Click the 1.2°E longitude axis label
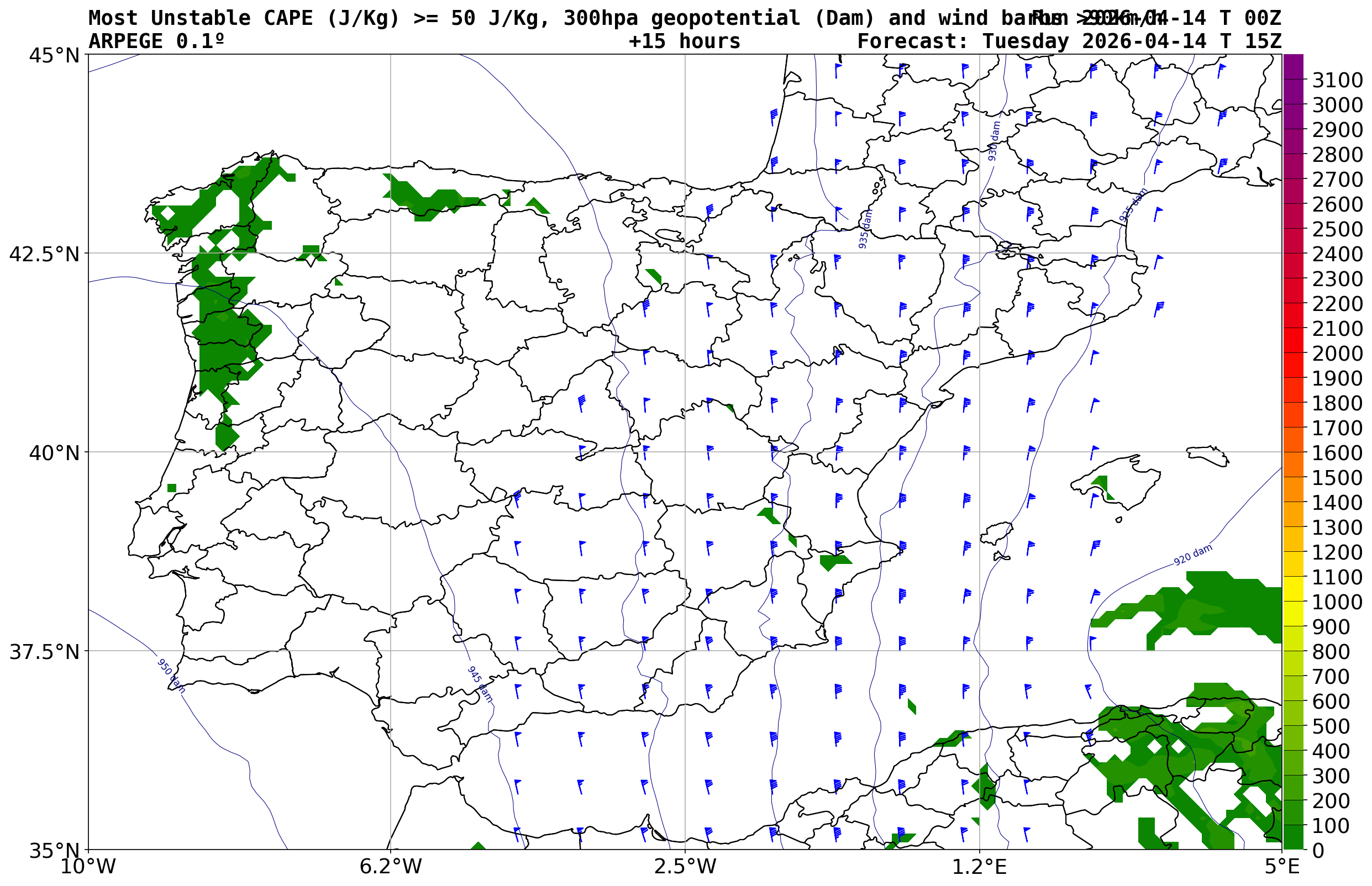 click(980, 866)
